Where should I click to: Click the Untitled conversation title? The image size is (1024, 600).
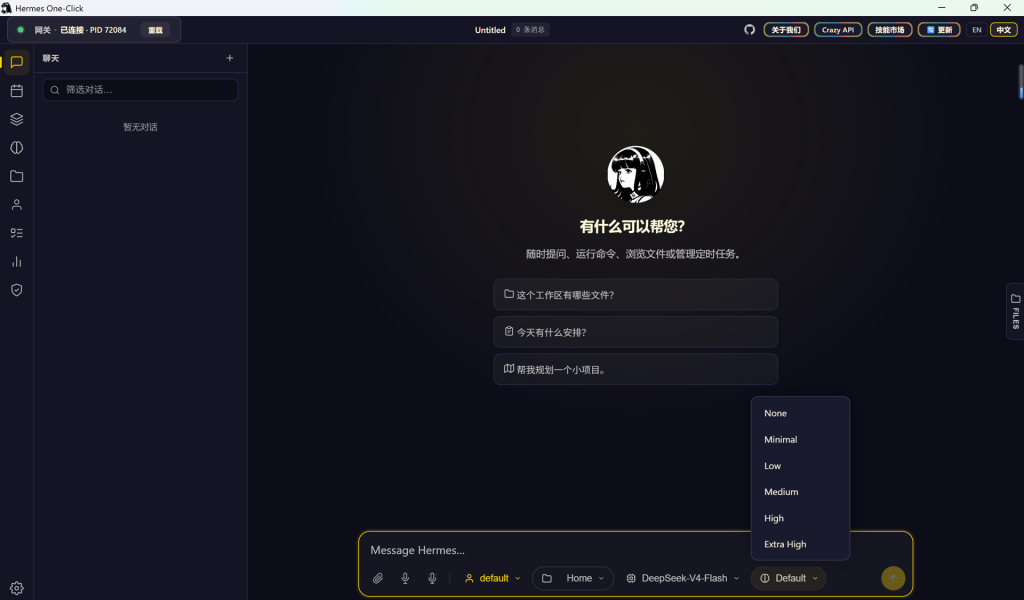[x=490, y=30]
